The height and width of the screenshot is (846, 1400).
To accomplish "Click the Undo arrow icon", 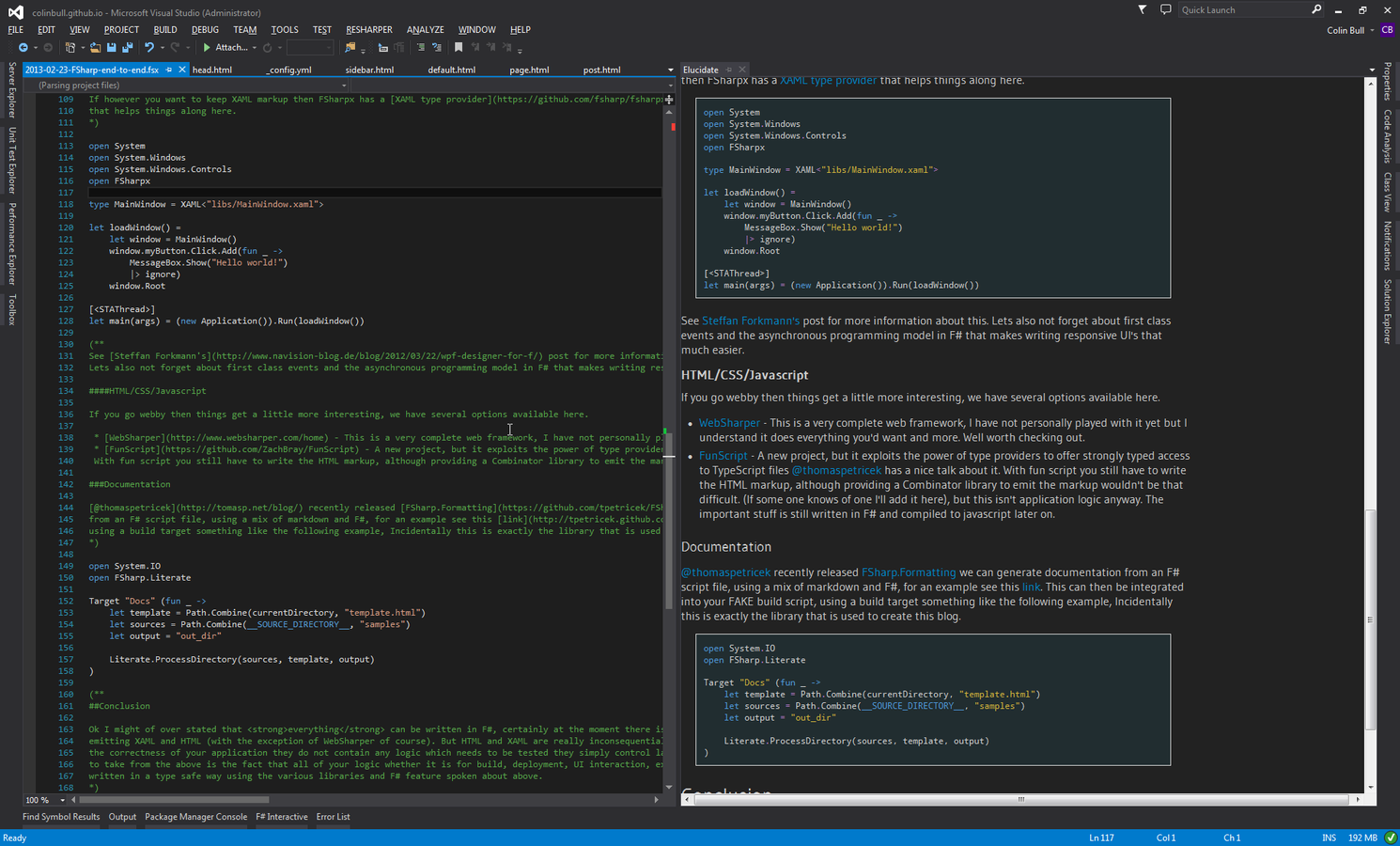I will click(x=148, y=47).
